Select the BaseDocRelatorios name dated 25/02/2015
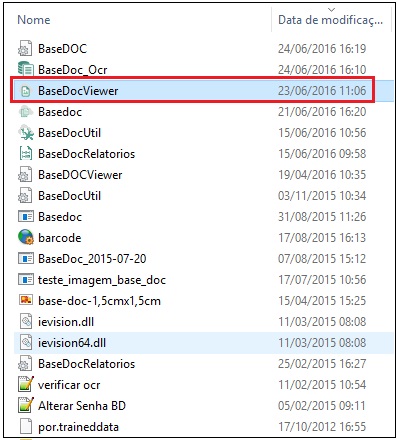 click(87, 364)
